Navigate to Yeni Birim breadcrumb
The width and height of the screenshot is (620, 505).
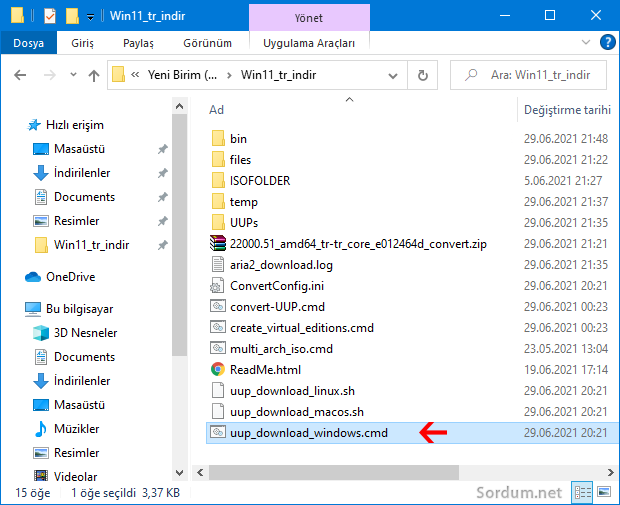click(x=182, y=75)
